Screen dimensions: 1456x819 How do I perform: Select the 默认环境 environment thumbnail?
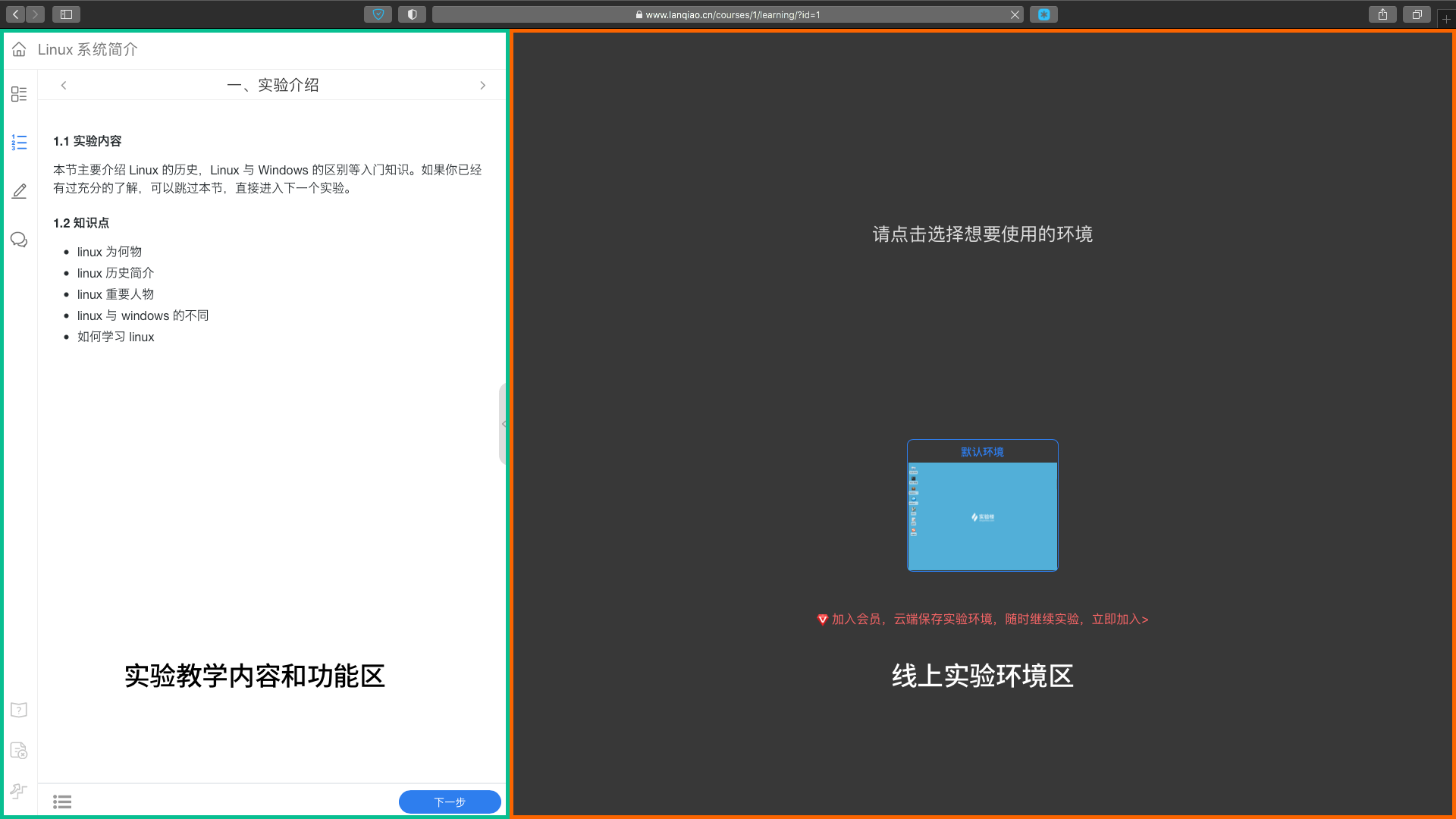click(x=982, y=506)
